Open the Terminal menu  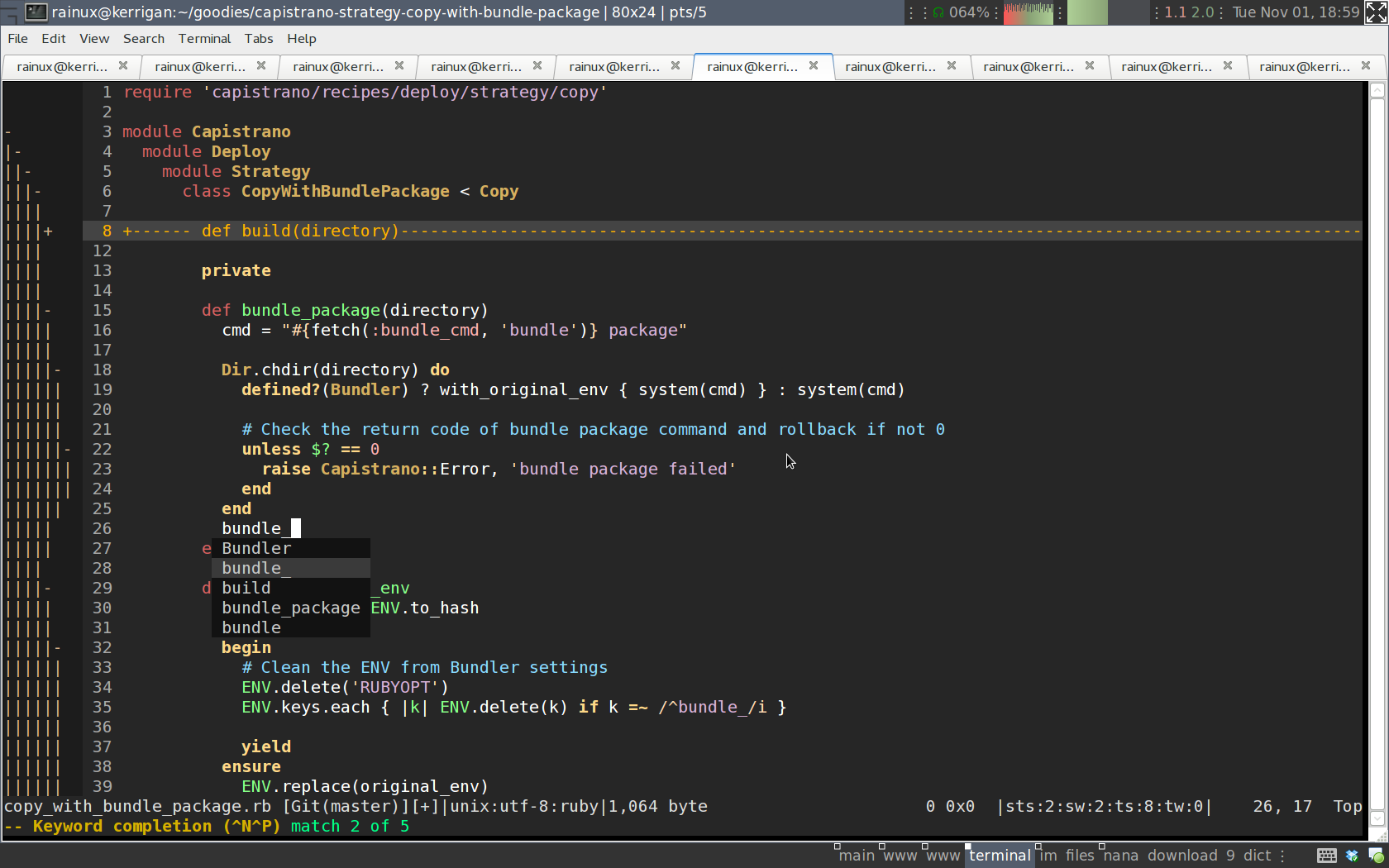pos(204,38)
